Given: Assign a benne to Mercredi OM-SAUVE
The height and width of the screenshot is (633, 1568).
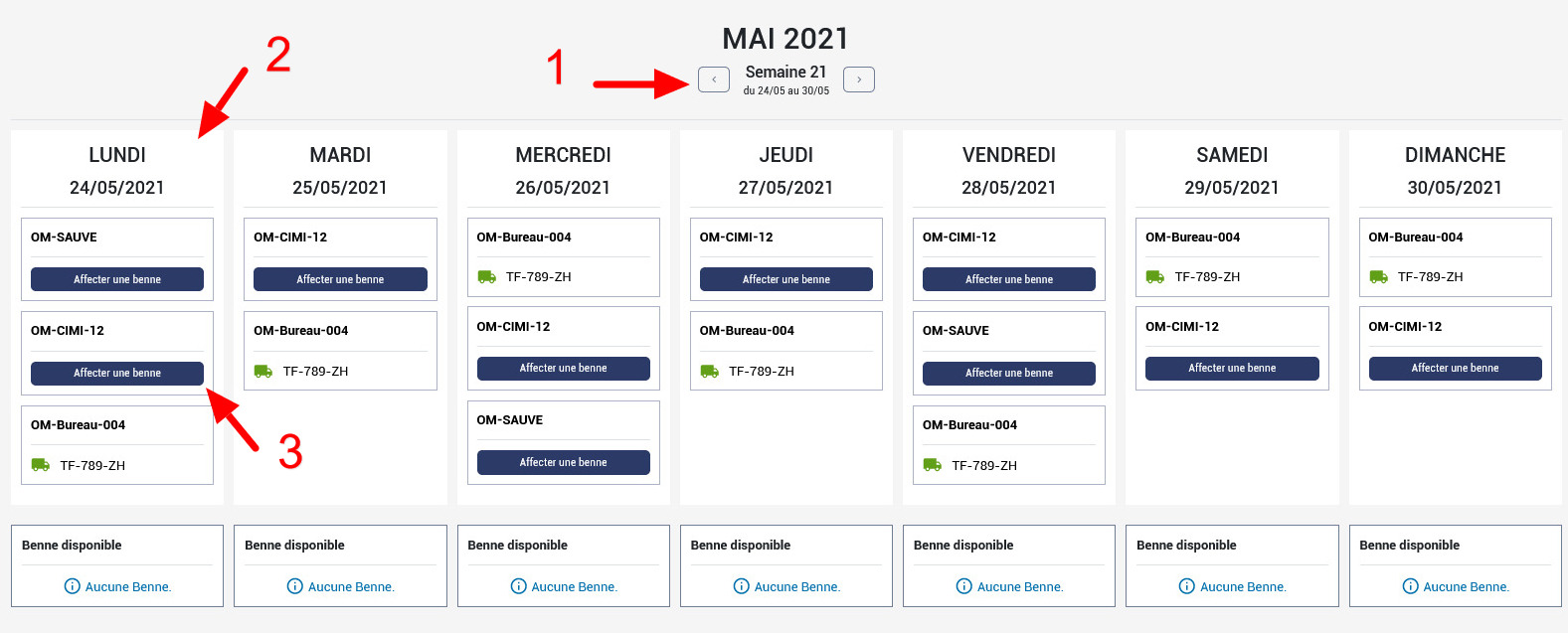Looking at the screenshot, I should pyautogui.click(x=563, y=462).
